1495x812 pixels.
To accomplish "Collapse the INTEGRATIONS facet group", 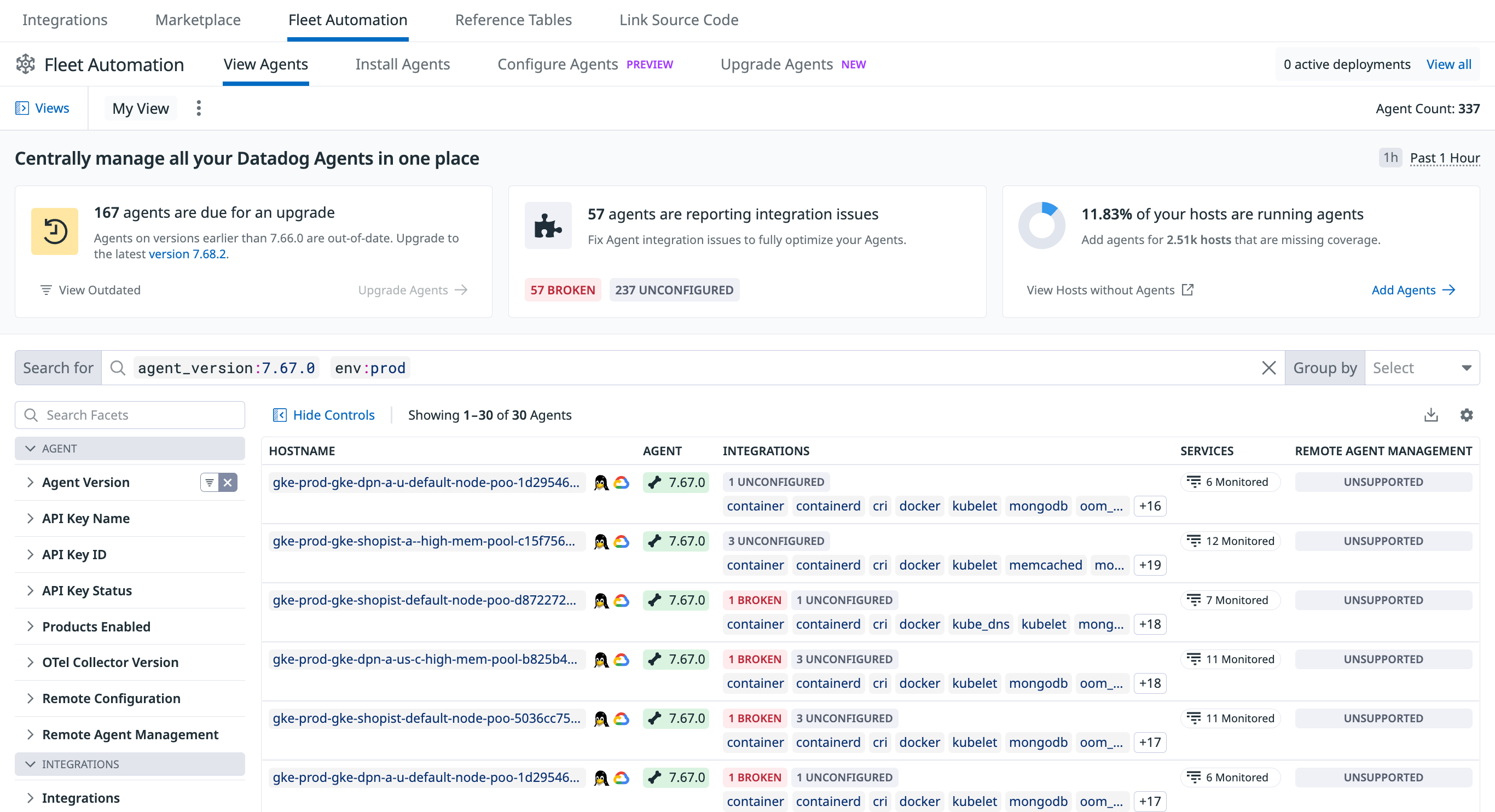I will [x=130, y=764].
